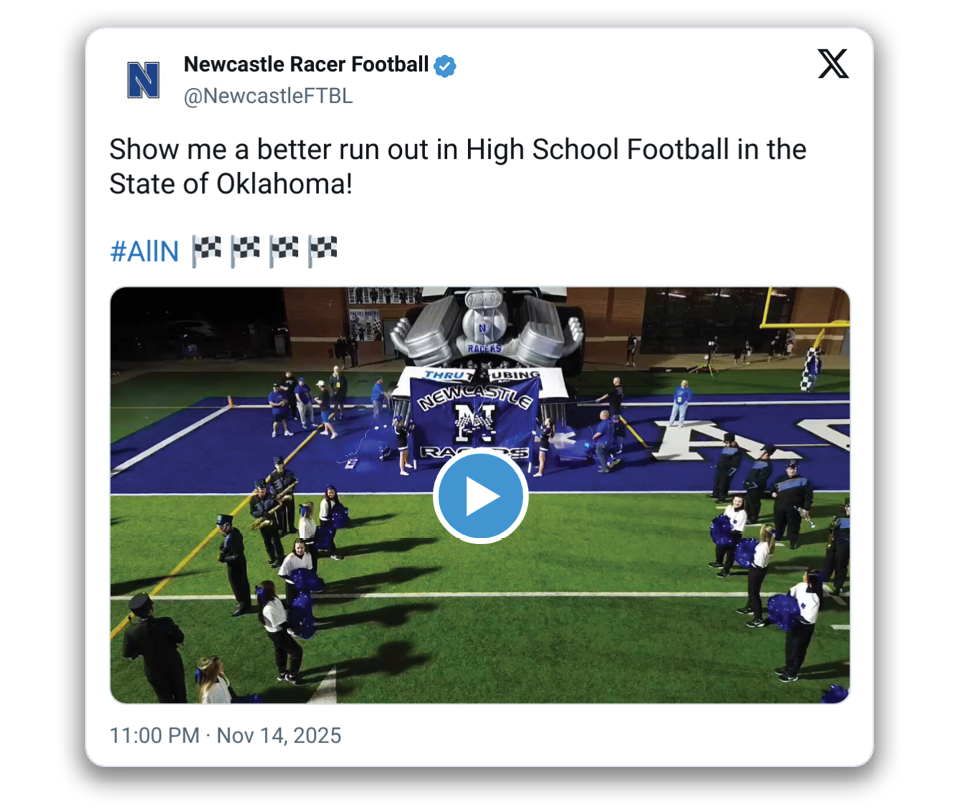Click the last checkered flag emoji
This screenshot has height=810, width=959.
[322, 251]
